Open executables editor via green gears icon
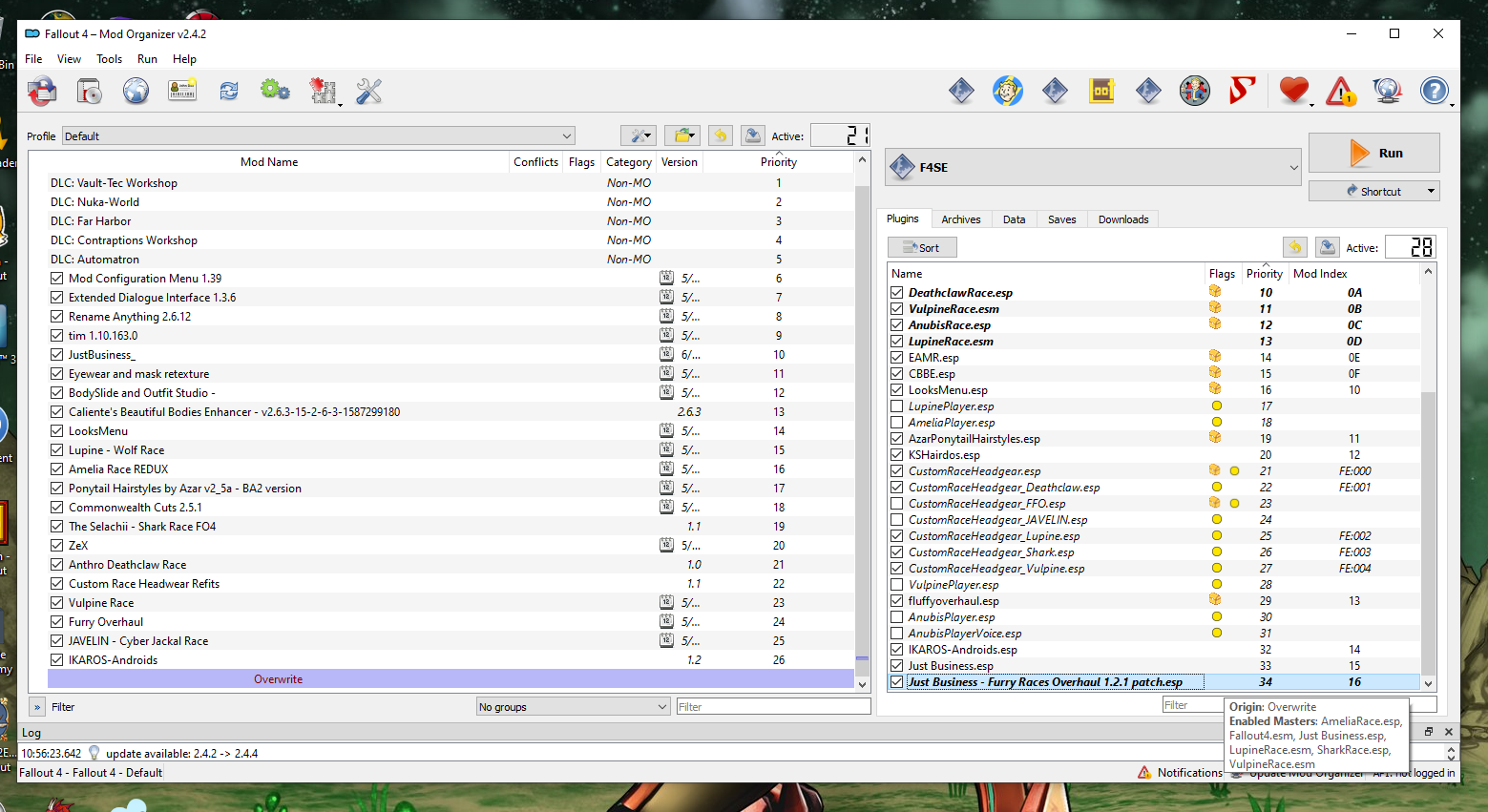1488x812 pixels. point(275,92)
